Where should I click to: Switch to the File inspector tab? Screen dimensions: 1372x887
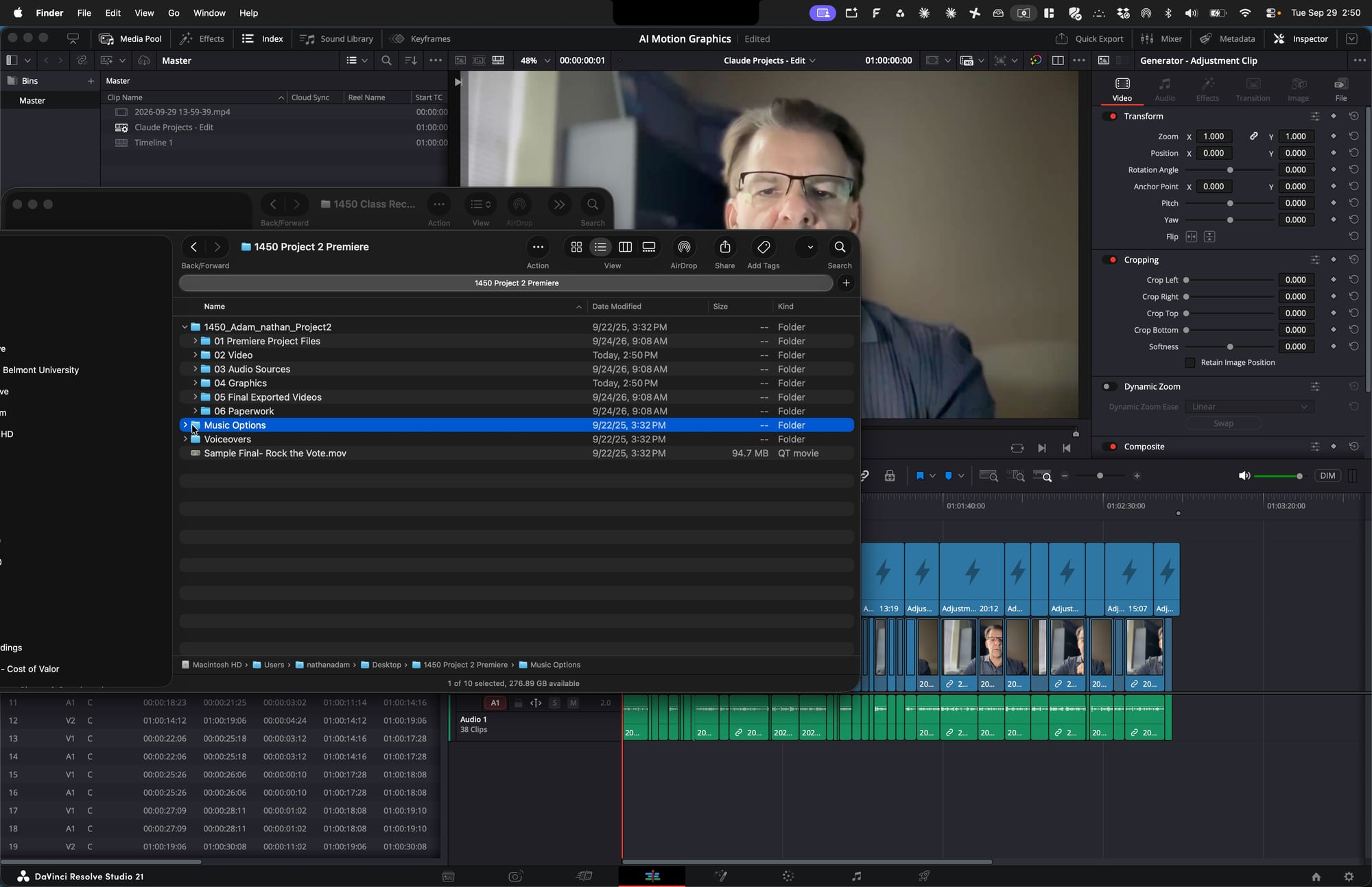click(x=1340, y=89)
